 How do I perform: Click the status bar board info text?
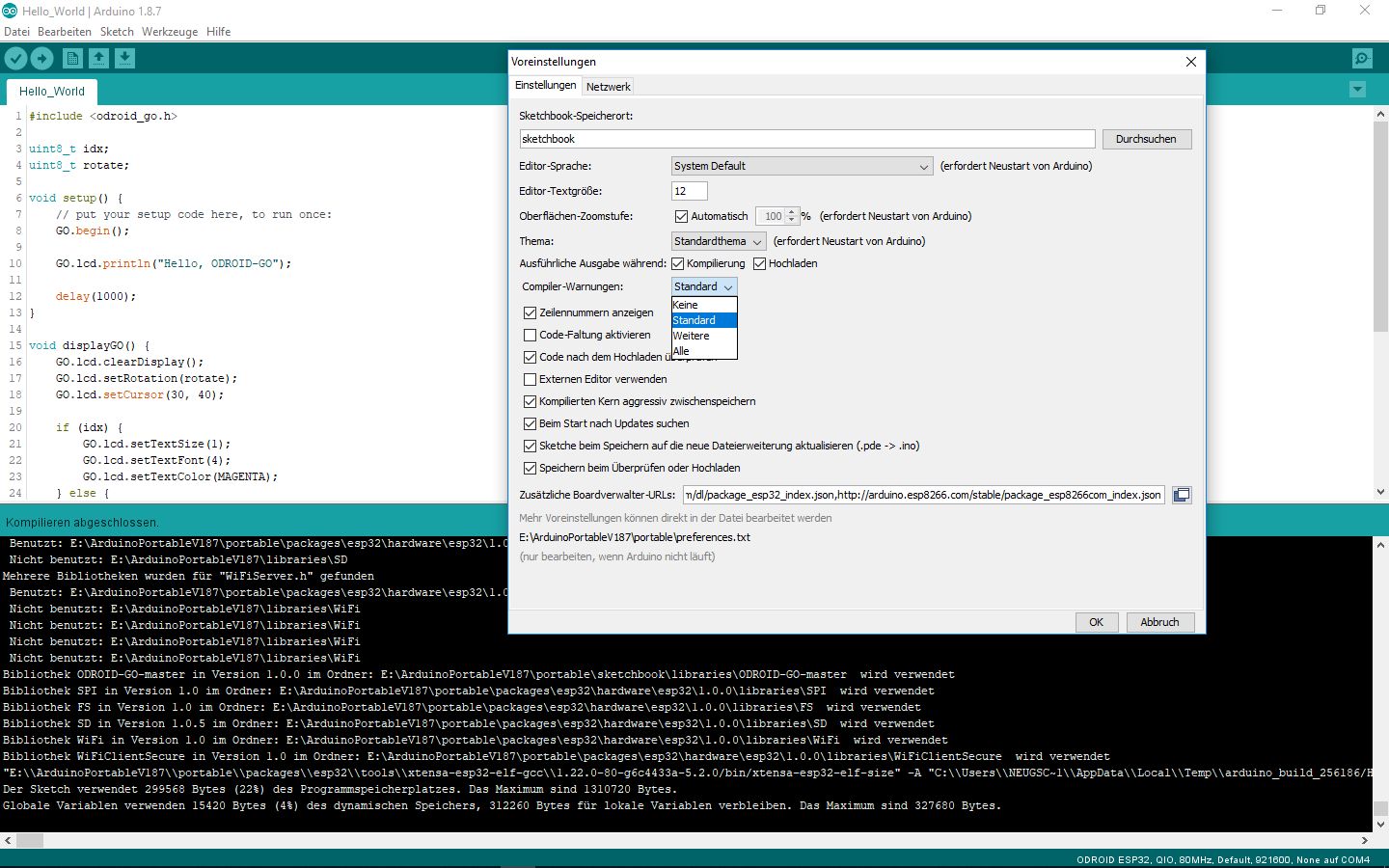[1223, 859]
